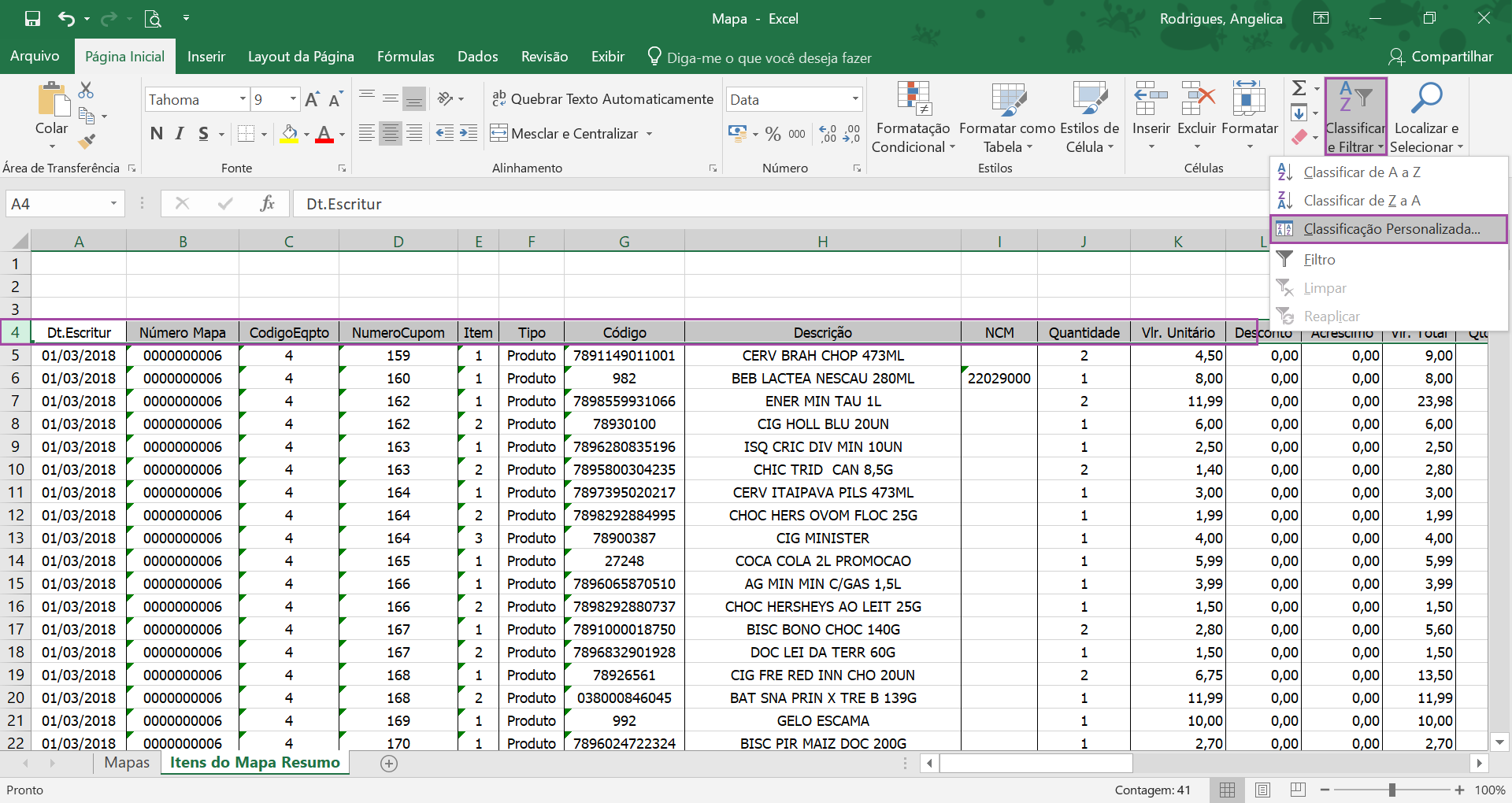Open Conditional Formatting (Formatação Condicional)

pyautogui.click(x=913, y=117)
